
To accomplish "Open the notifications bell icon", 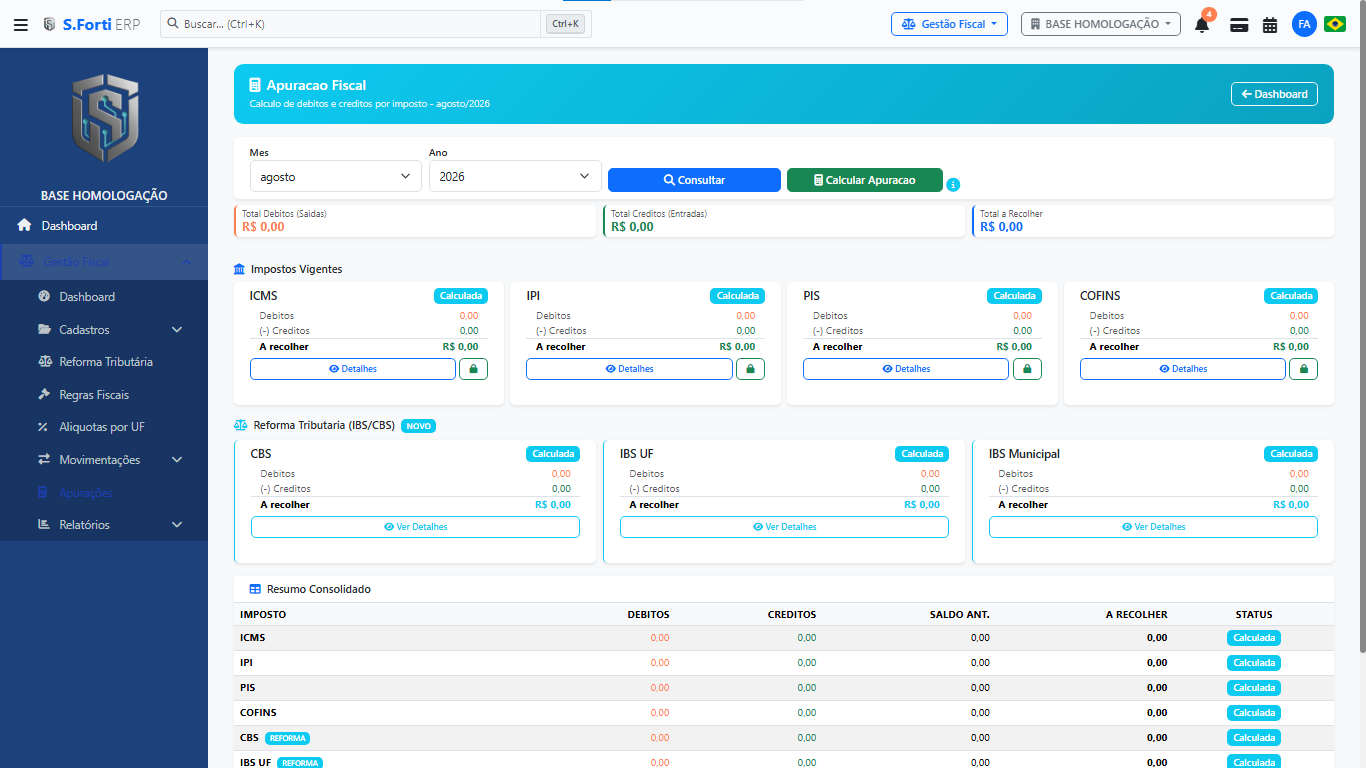I will point(1202,24).
